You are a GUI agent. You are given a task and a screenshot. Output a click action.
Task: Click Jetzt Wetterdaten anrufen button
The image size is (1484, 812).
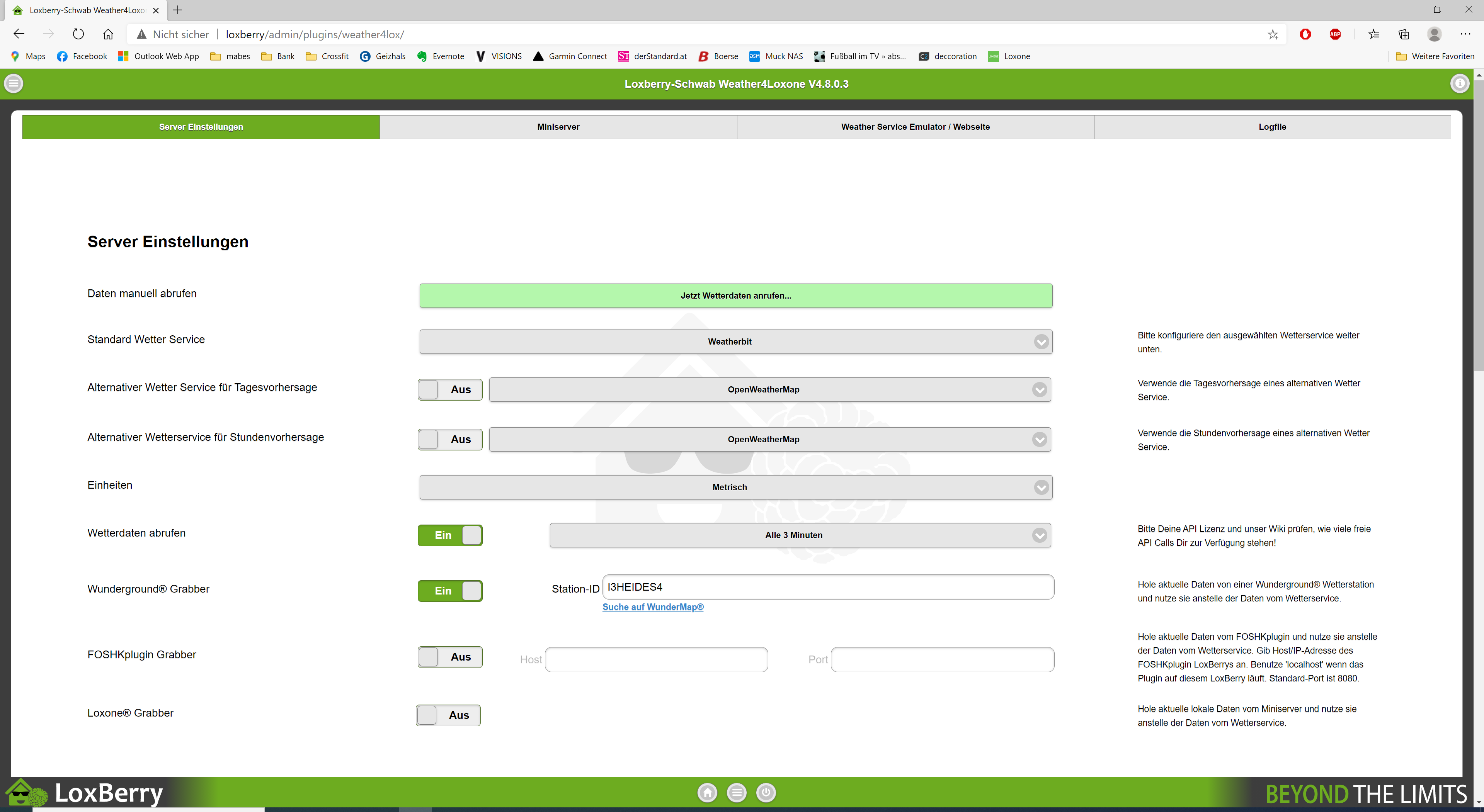[736, 296]
